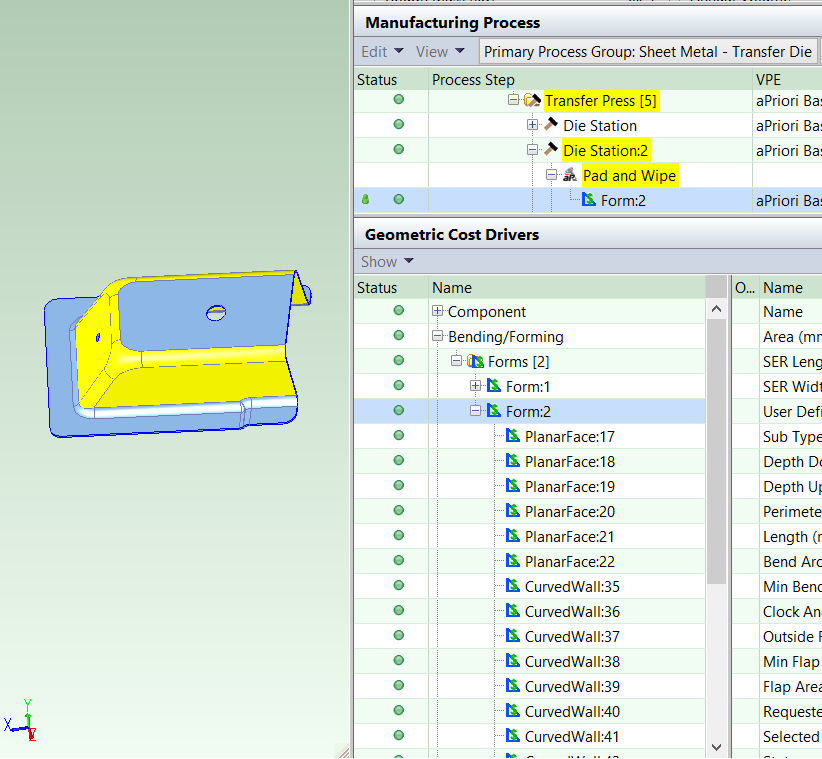Click the CurvedWall:35 feature icon
Image resolution: width=822 pixels, height=759 pixels.
pos(513,586)
